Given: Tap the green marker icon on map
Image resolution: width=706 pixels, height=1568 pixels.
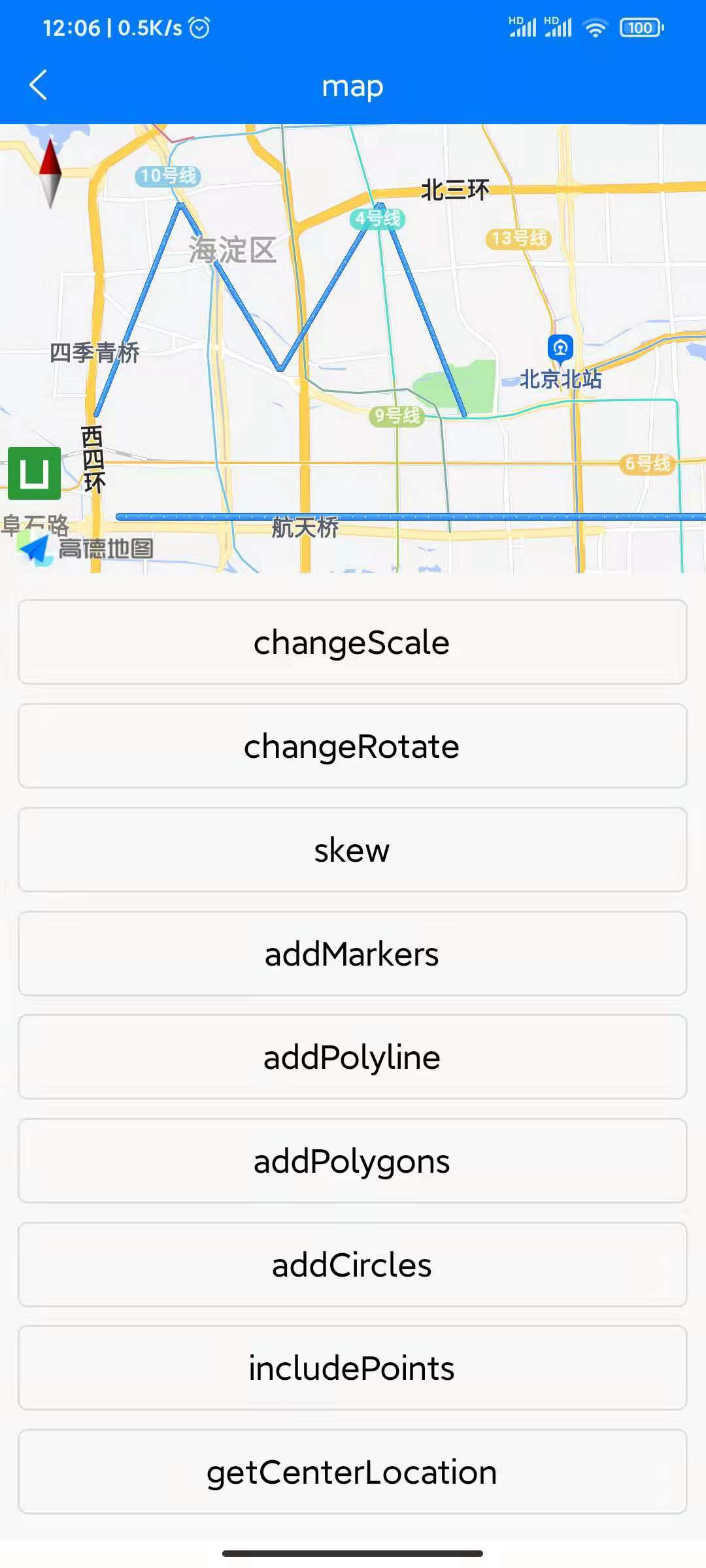Looking at the screenshot, I should pos(35,473).
